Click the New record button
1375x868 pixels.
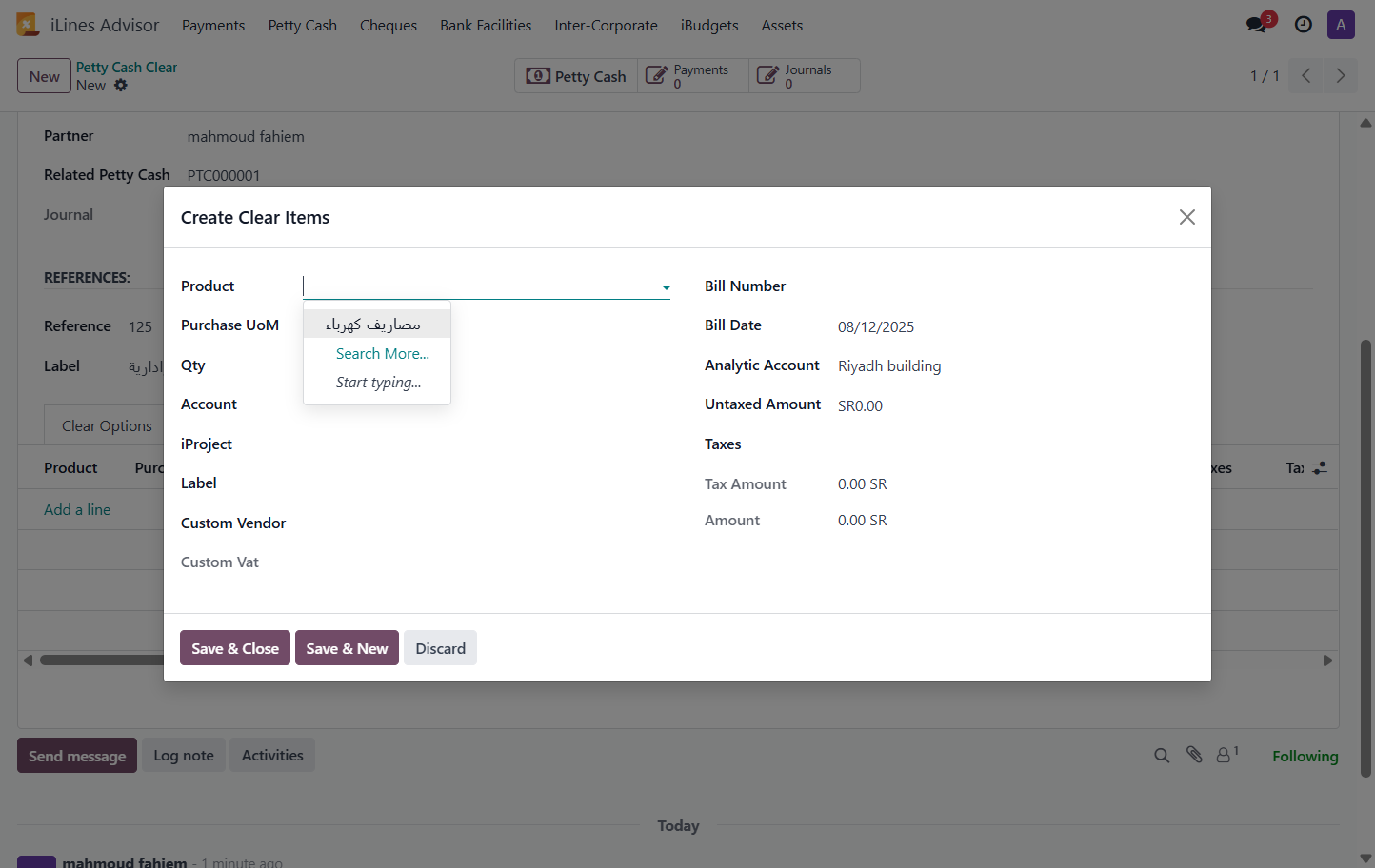(44, 76)
